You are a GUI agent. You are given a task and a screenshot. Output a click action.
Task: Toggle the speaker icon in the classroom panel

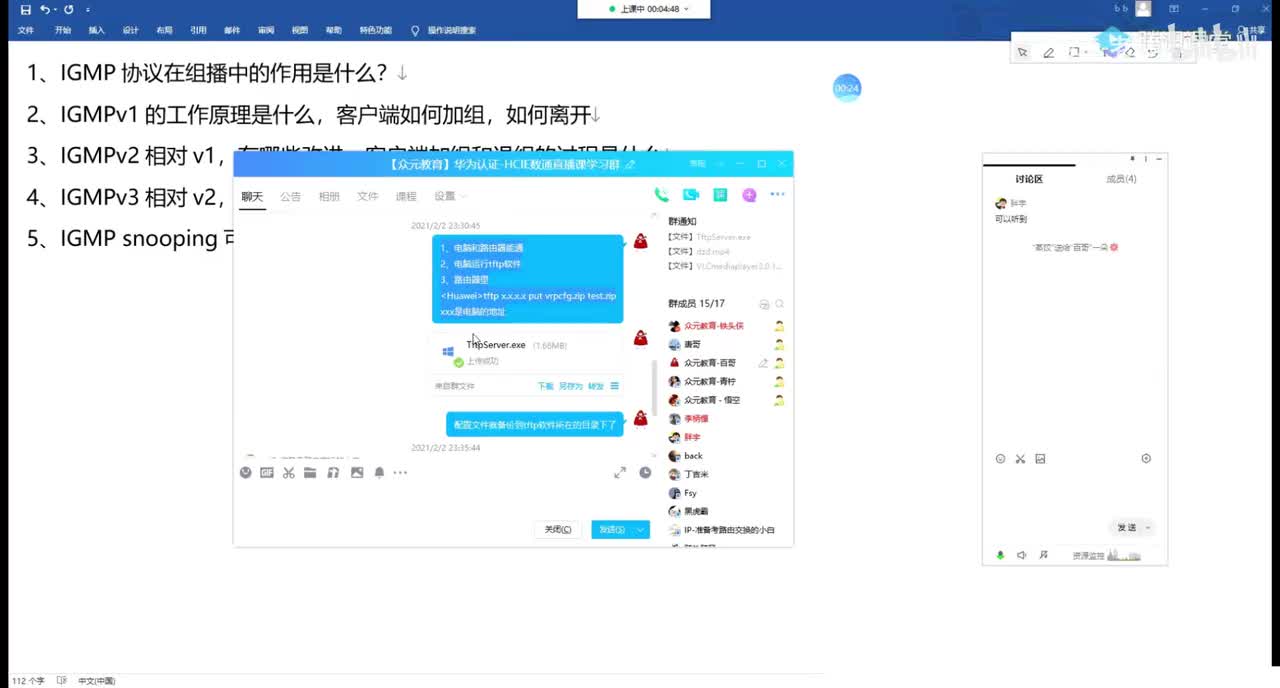(x=1021, y=555)
